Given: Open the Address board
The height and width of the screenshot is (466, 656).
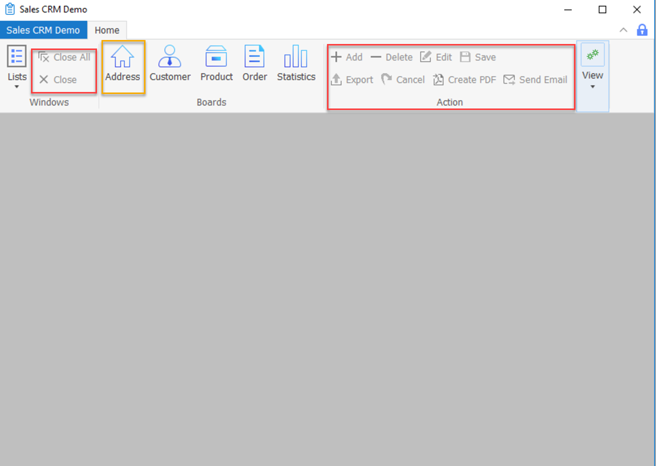Looking at the screenshot, I should 122,64.
